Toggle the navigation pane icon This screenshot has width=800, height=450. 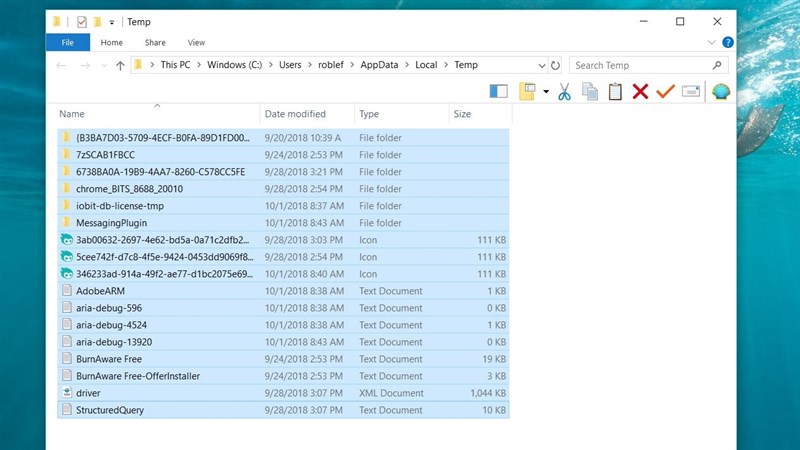pos(498,92)
